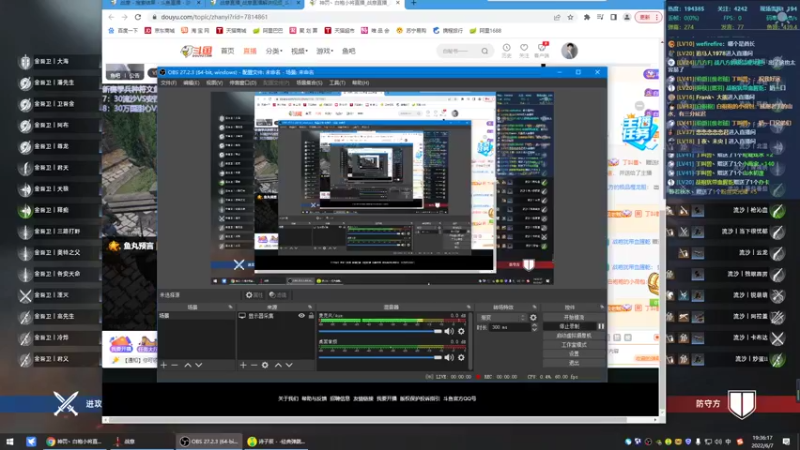This screenshot has width=800, height=450.
Task: Click 工作室模式 Studio Mode button
Action: [x=574, y=345]
